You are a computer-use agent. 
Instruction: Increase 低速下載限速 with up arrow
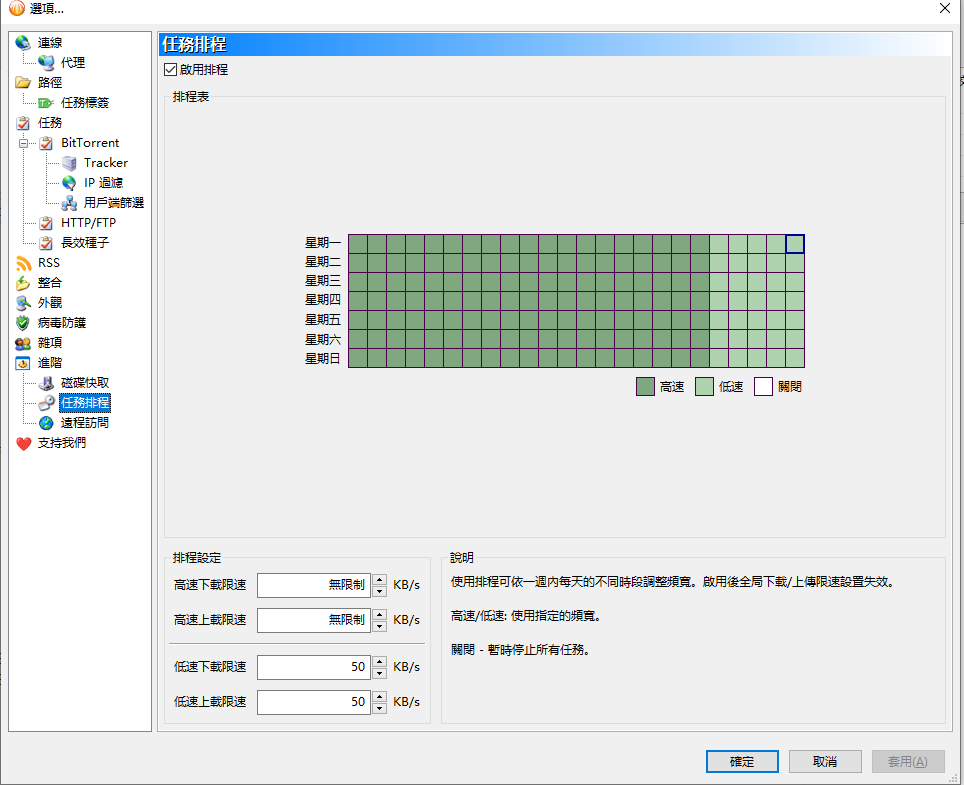pos(379,661)
